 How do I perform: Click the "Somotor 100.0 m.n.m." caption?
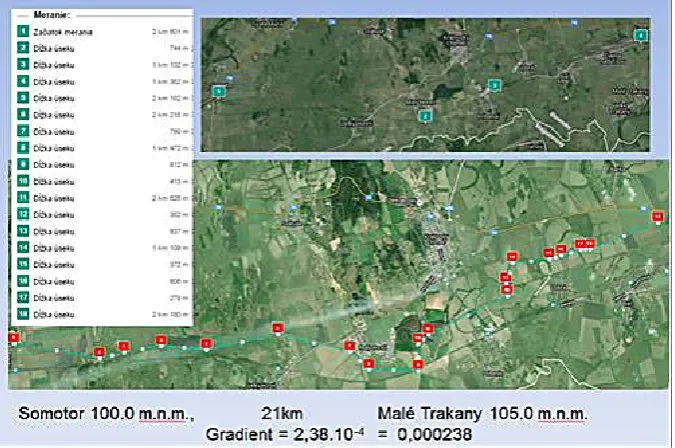coord(106,414)
